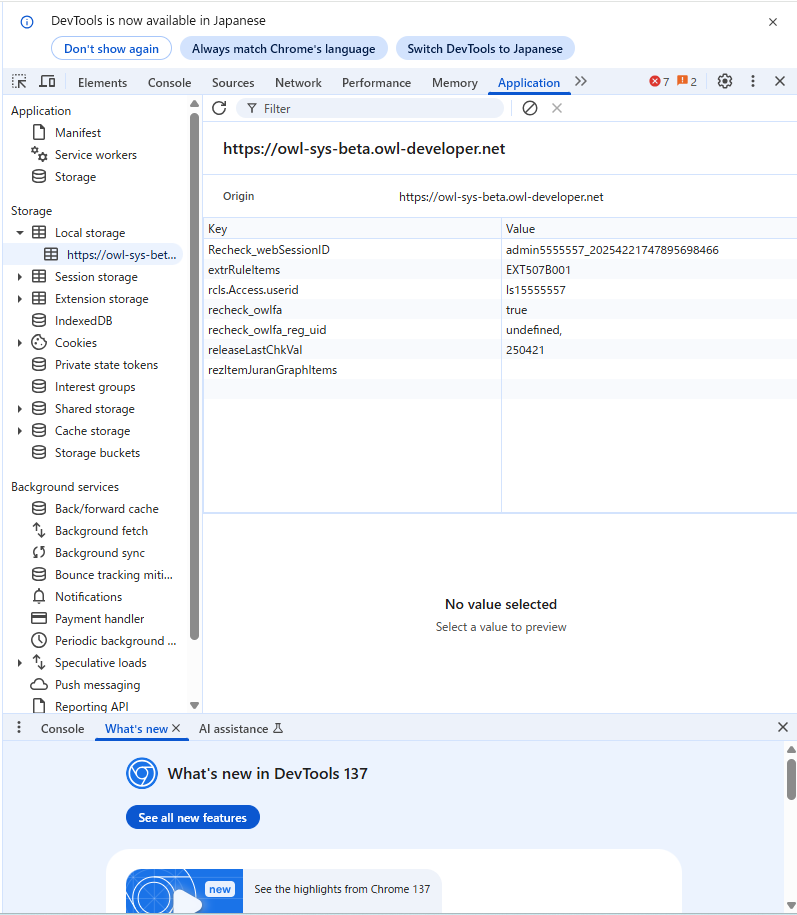
Task: Switch to the Performance tab
Action: coord(376,83)
